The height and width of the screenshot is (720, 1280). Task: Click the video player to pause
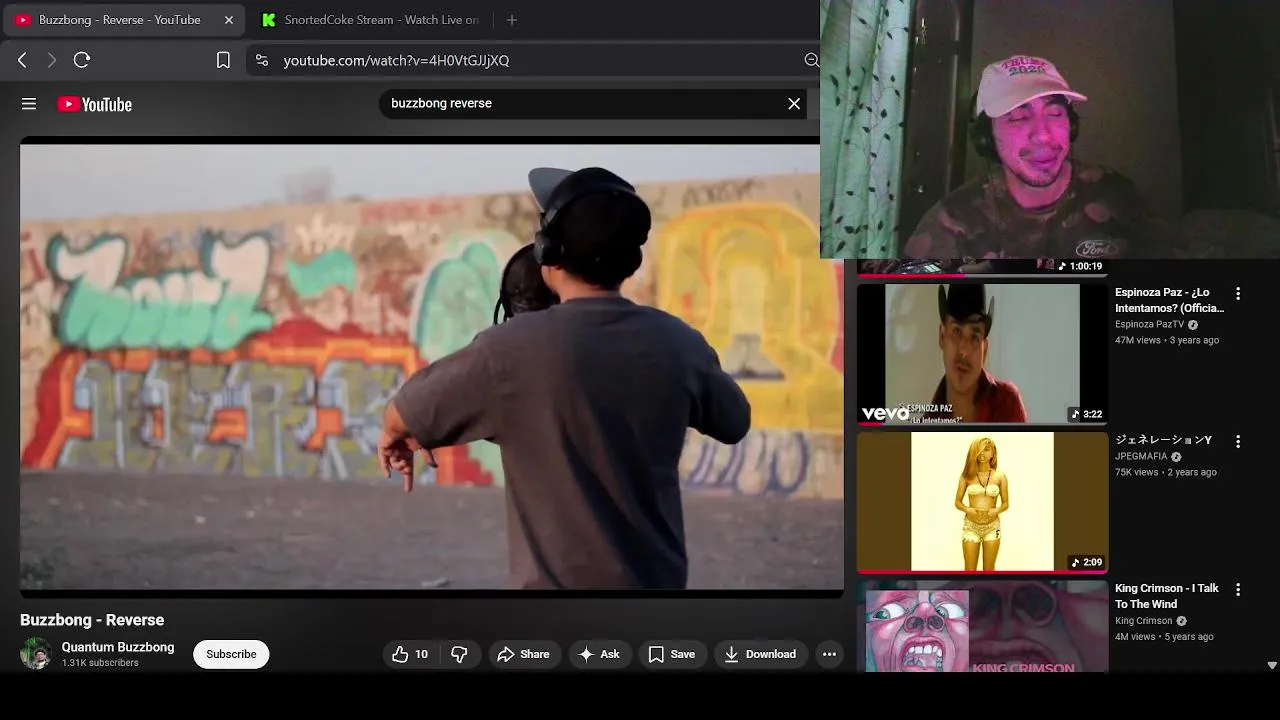tap(432, 367)
